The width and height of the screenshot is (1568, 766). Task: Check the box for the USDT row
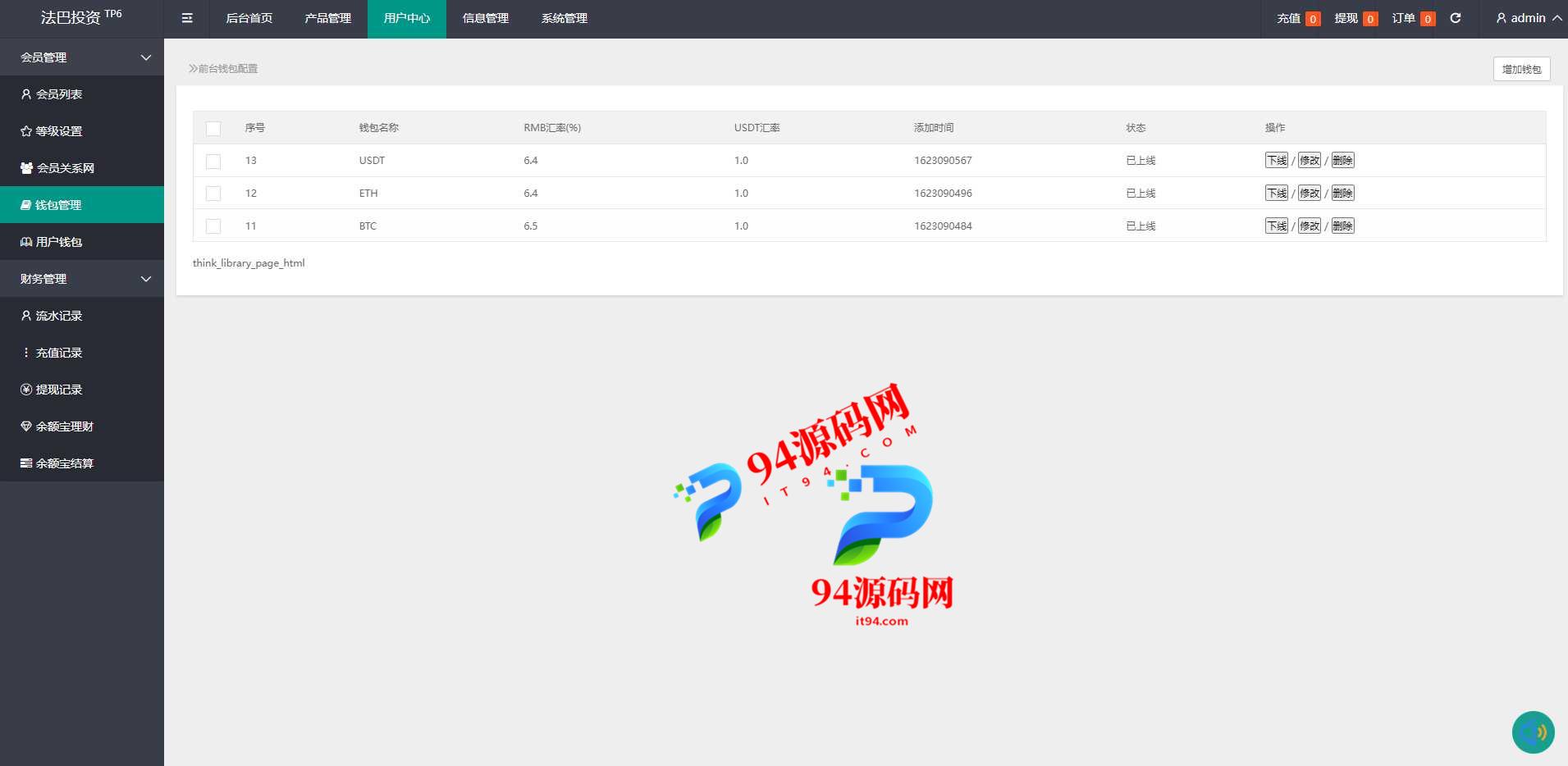pos(213,161)
